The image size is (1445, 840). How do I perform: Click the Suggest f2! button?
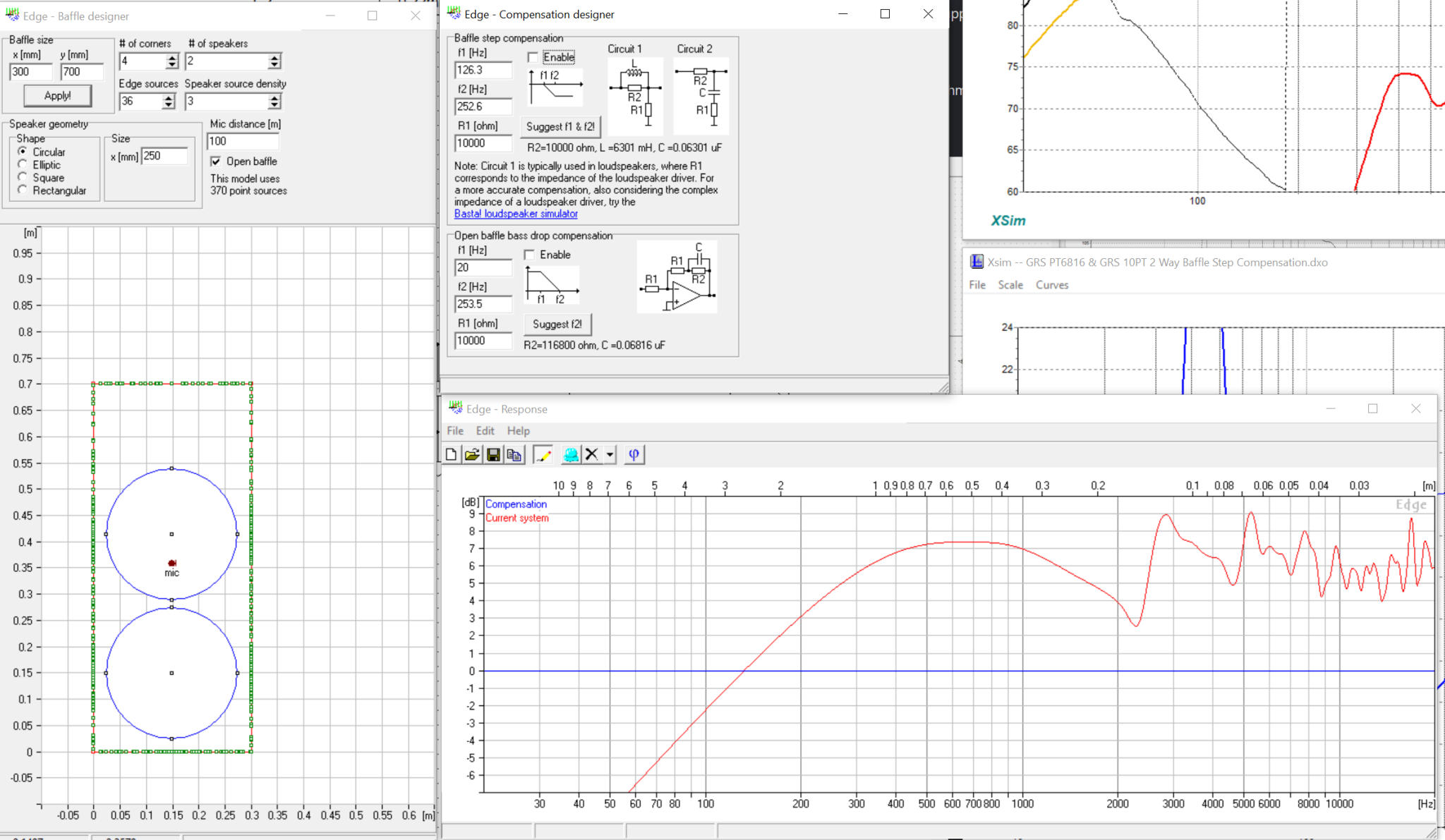(557, 324)
